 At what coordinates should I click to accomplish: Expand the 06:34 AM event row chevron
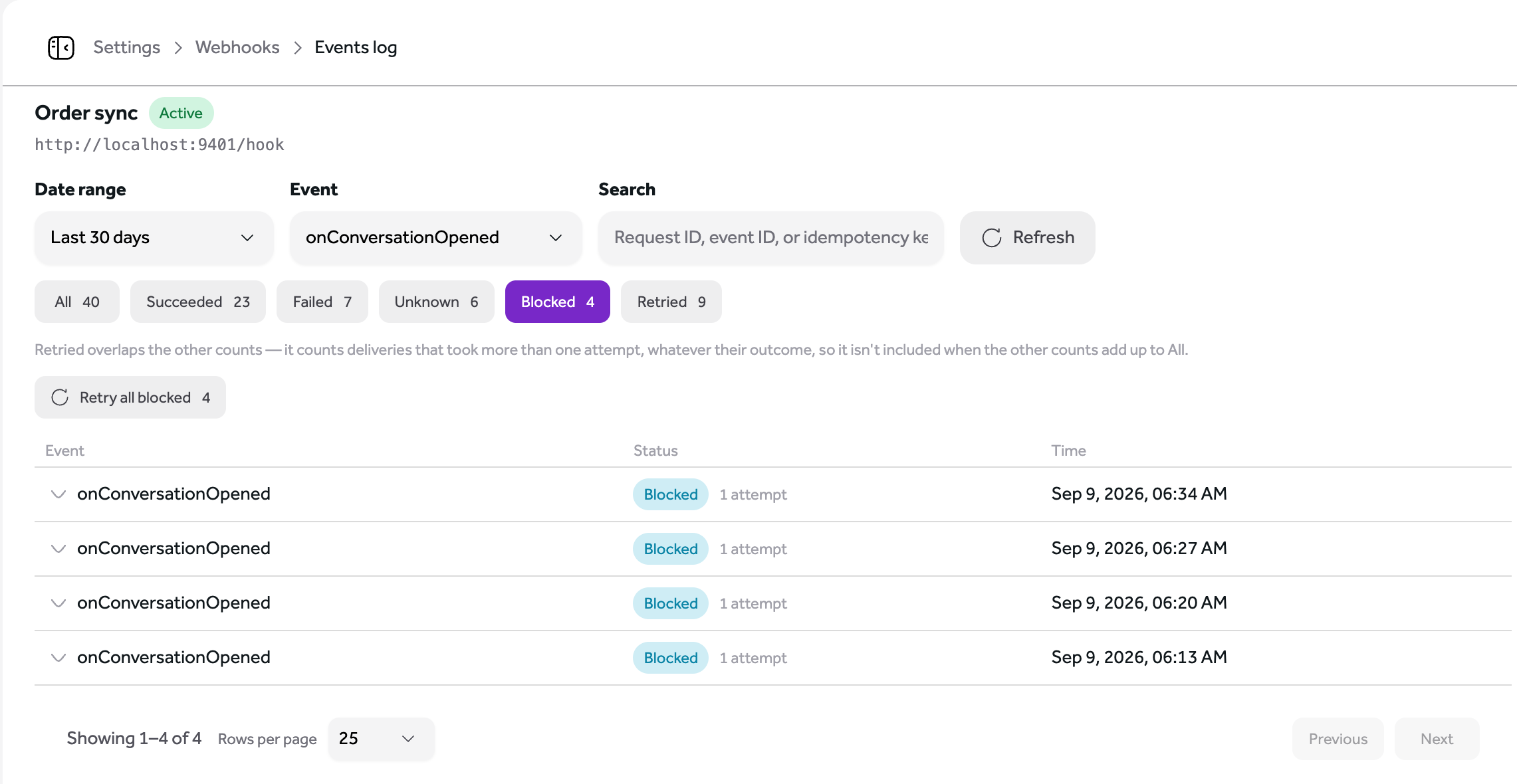[58, 494]
